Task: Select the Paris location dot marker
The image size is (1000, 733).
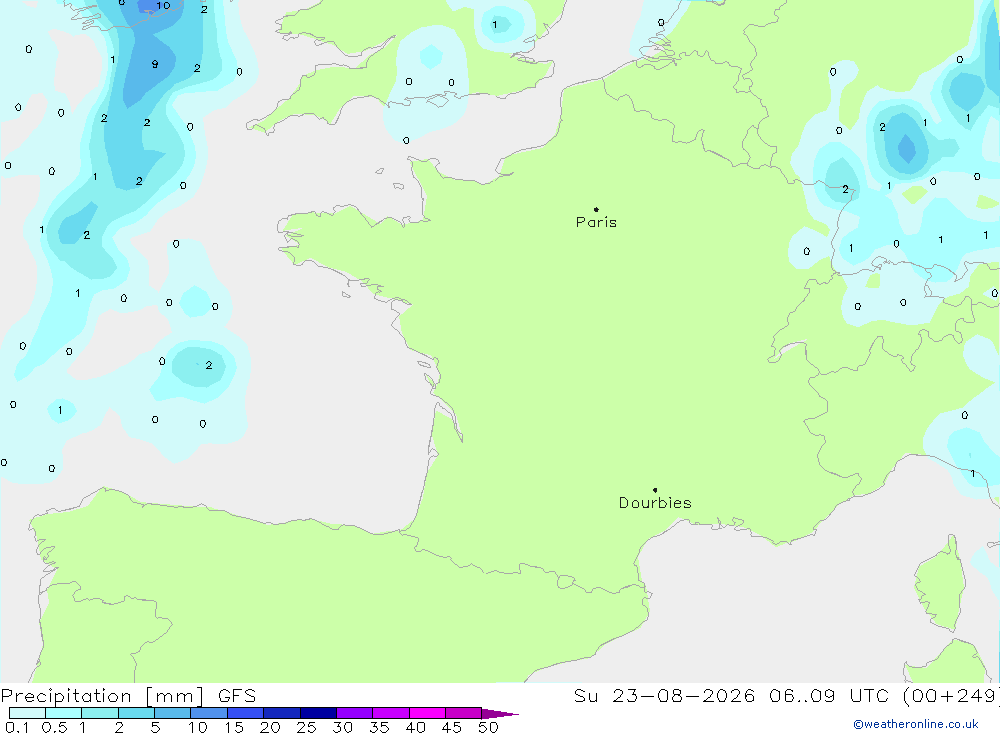Action: click(596, 209)
